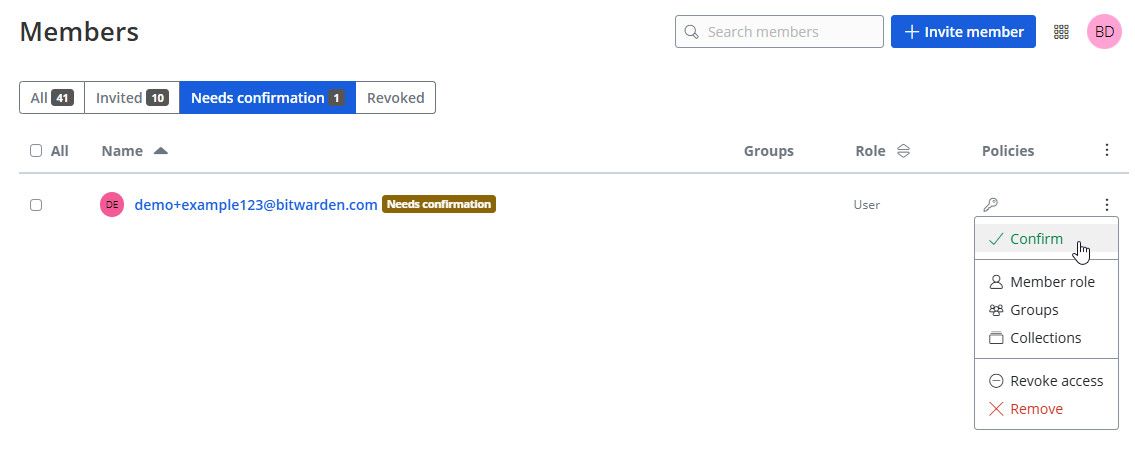This screenshot has height=454, width=1135.
Task: Choose Confirm from the member menu
Action: (1036, 240)
